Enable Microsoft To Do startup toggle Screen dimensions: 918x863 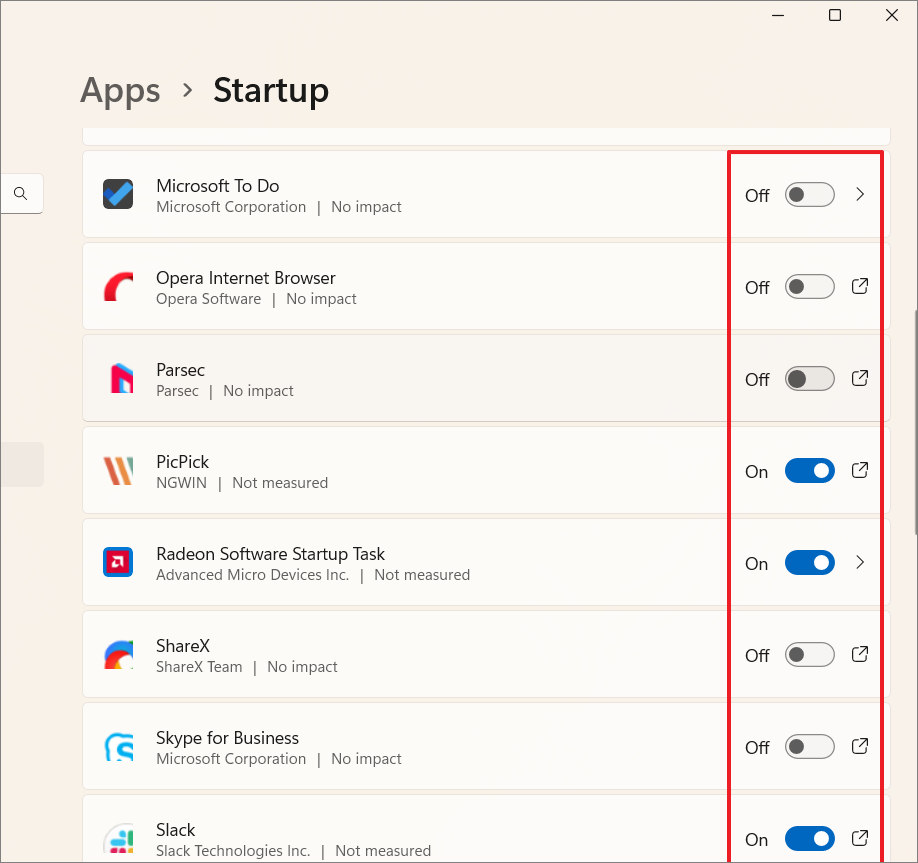coord(809,194)
